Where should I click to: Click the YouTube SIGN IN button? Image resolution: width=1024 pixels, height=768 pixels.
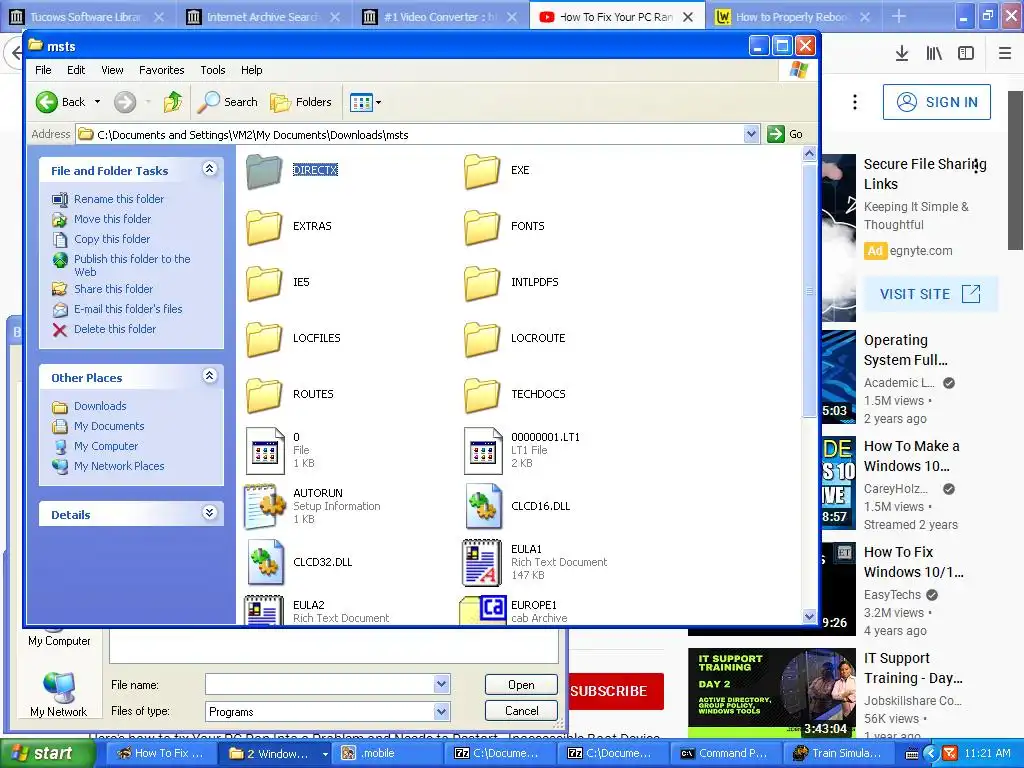(x=936, y=102)
